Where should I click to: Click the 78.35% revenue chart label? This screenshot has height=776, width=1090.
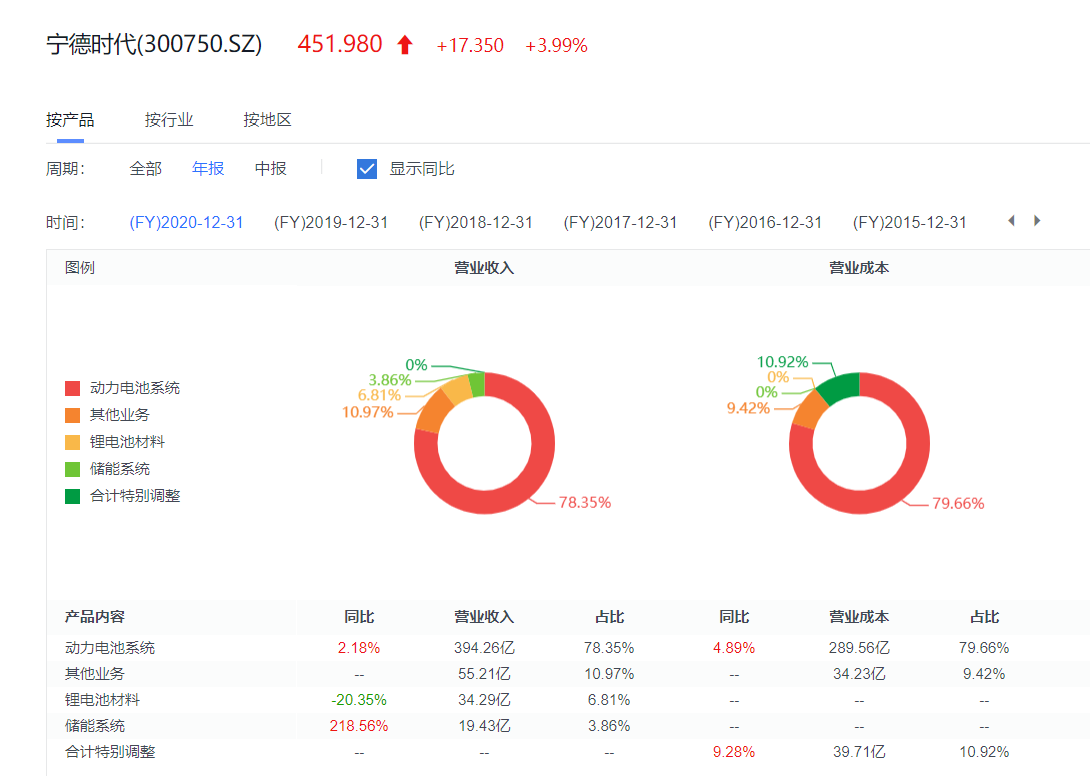pos(585,503)
